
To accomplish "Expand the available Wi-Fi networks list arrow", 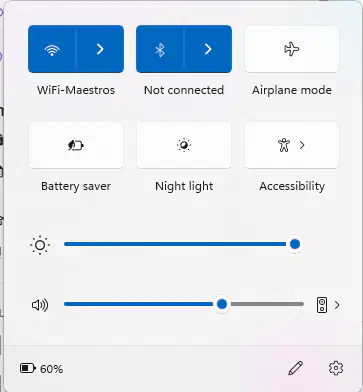I will (x=100, y=49).
